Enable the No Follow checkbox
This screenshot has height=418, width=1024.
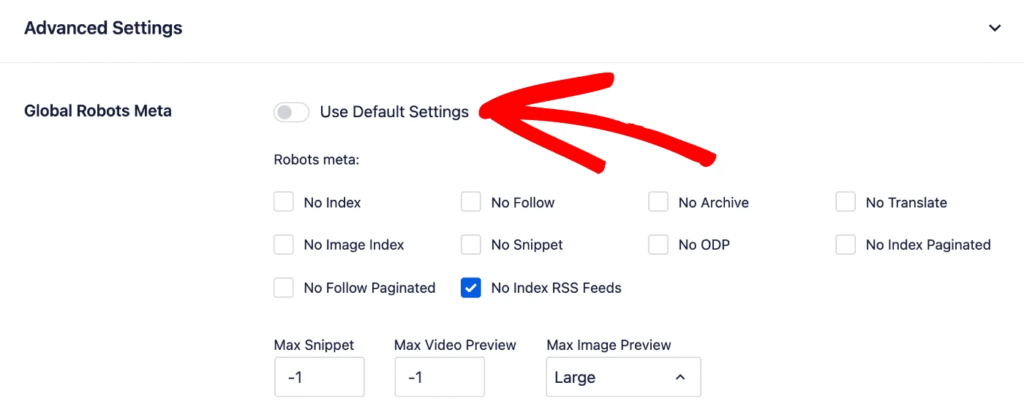coord(471,202)
